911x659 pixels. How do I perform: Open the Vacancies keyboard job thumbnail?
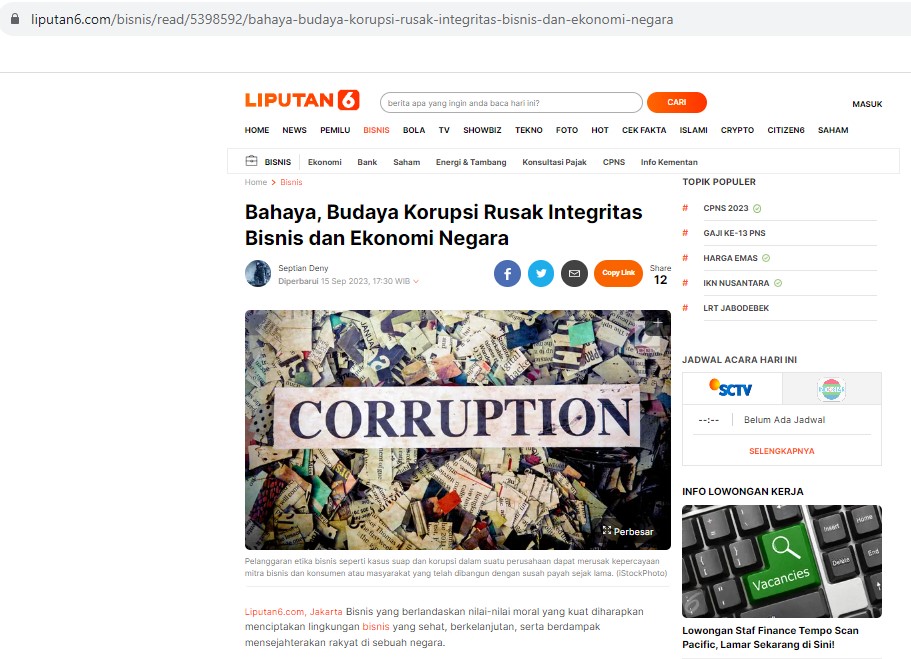coord(781,561)
